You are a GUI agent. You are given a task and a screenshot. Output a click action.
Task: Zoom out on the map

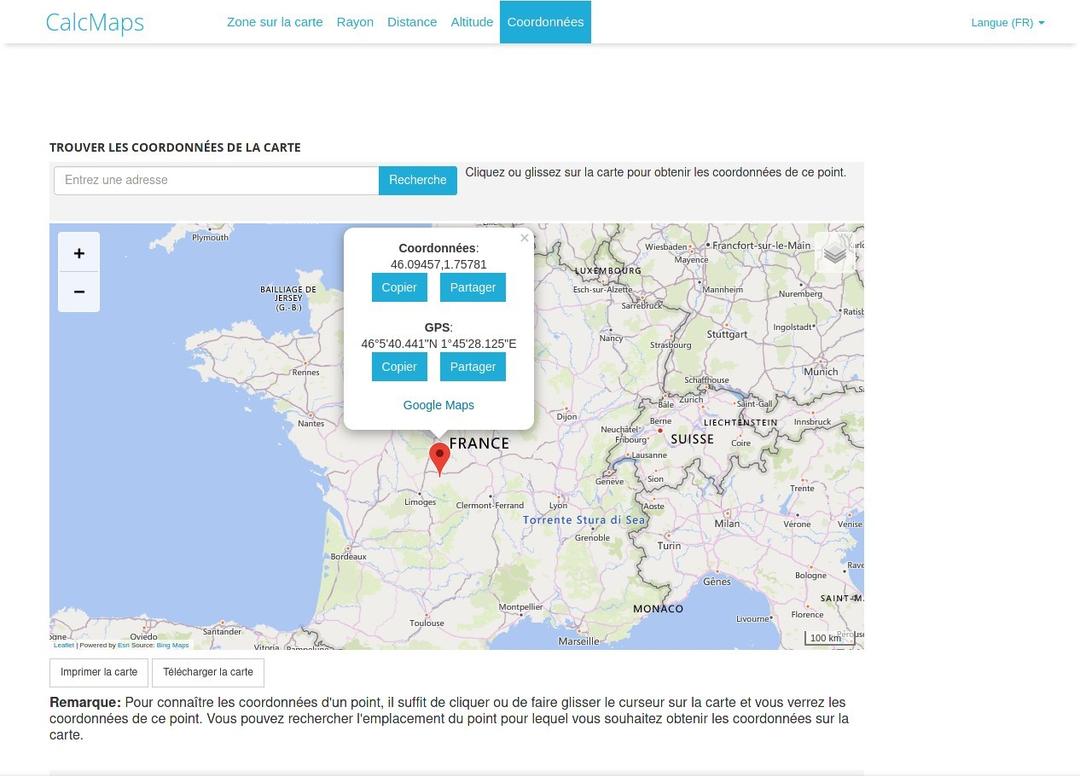click(x=79, y=292)
